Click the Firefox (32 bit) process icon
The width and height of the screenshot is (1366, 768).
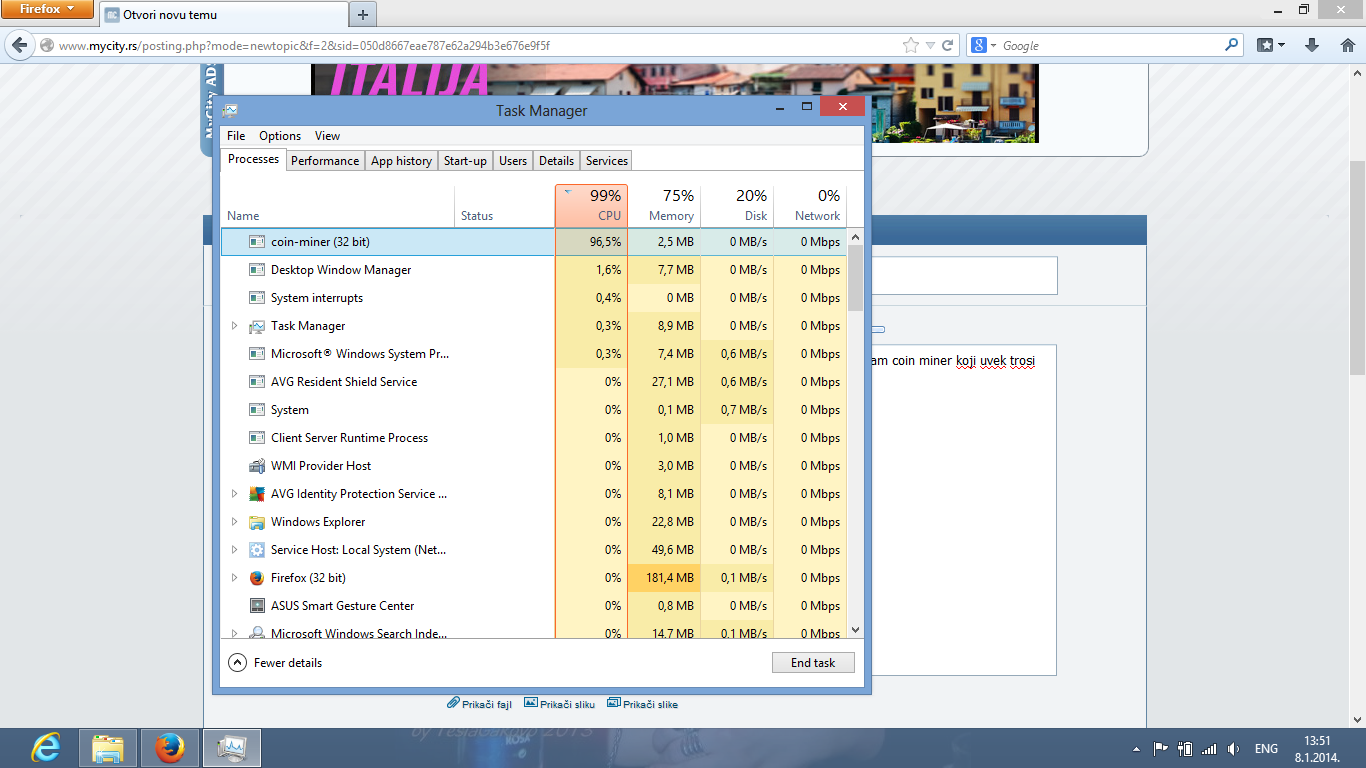tap(257, 578)
